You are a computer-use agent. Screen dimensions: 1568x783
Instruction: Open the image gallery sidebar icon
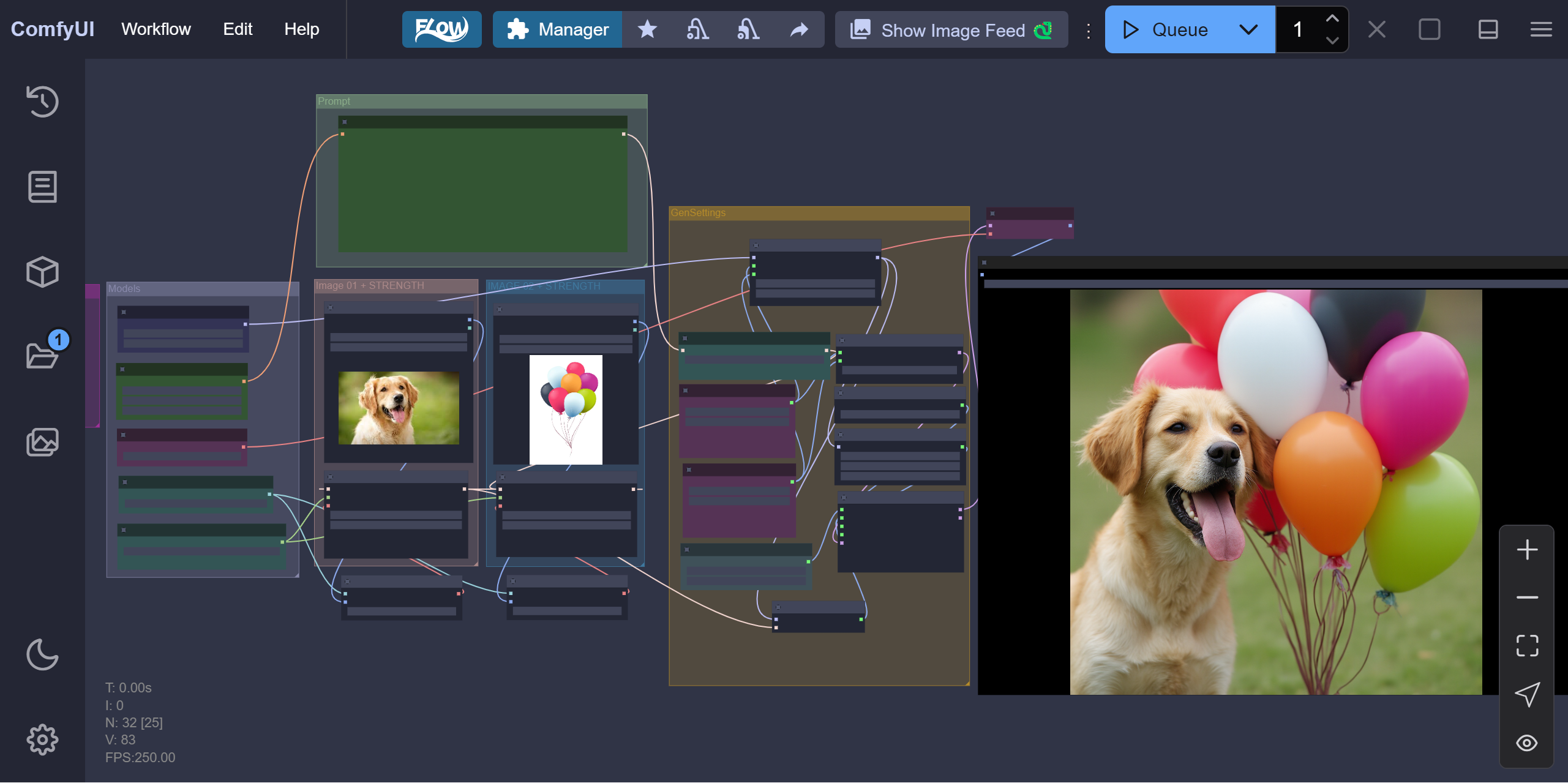coord(42,441)
